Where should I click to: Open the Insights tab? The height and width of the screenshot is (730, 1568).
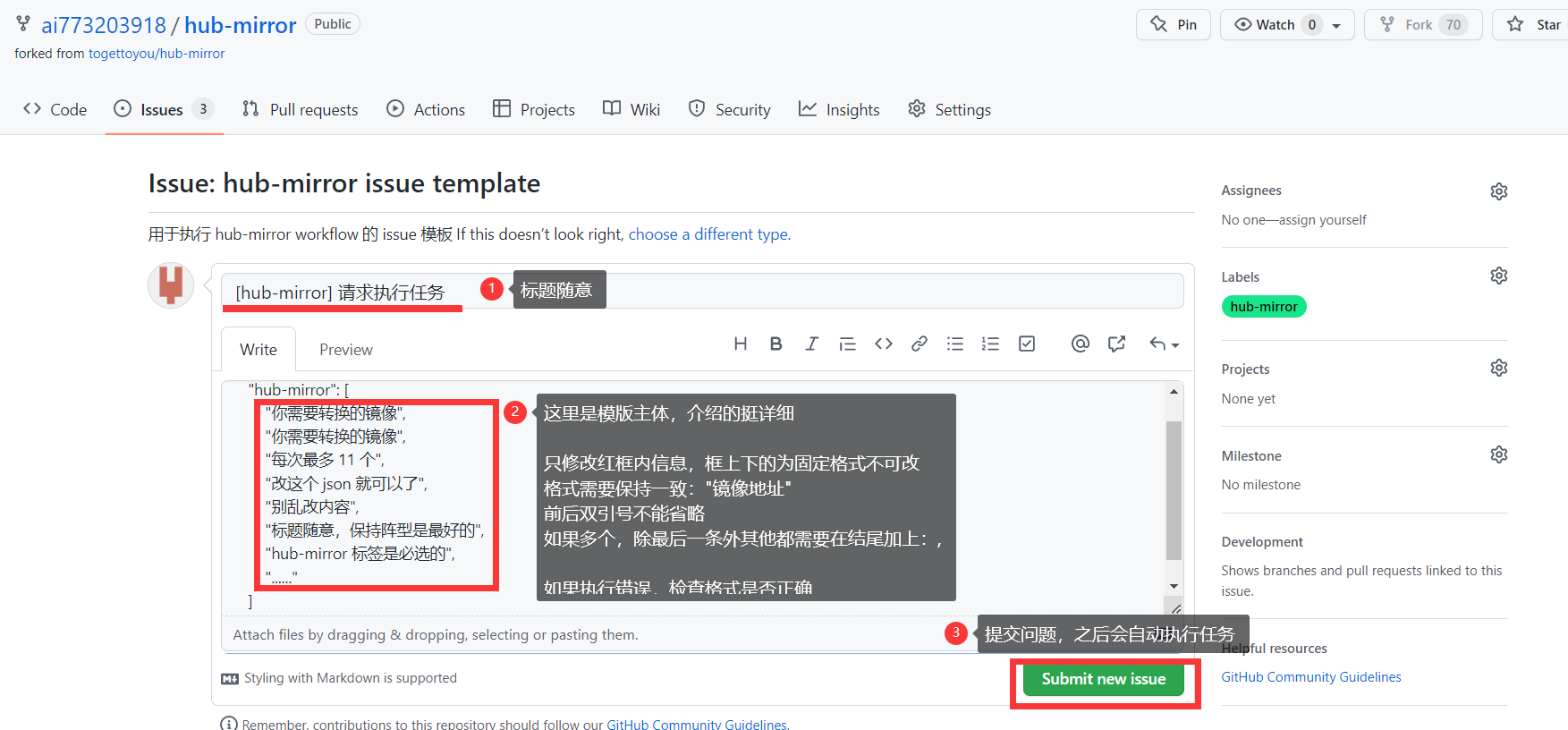(x=839, y=109)
